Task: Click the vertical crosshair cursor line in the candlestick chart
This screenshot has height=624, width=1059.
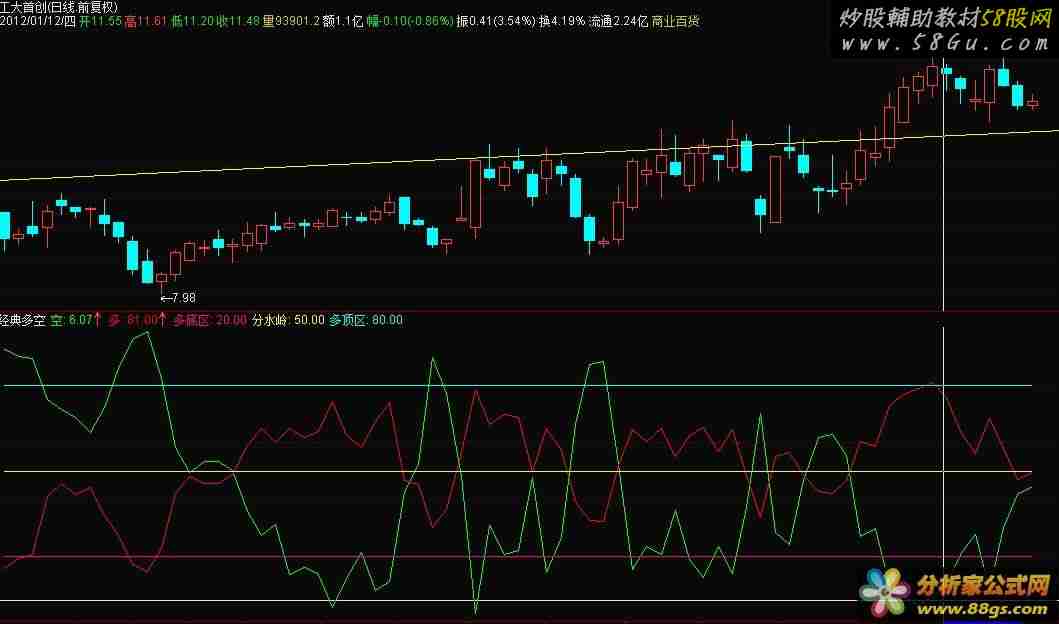Action: coord(943,182)
